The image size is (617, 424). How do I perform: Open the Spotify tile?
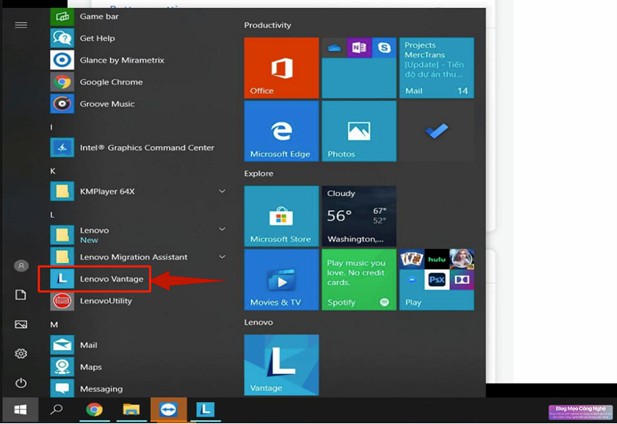tap(359, 280)
